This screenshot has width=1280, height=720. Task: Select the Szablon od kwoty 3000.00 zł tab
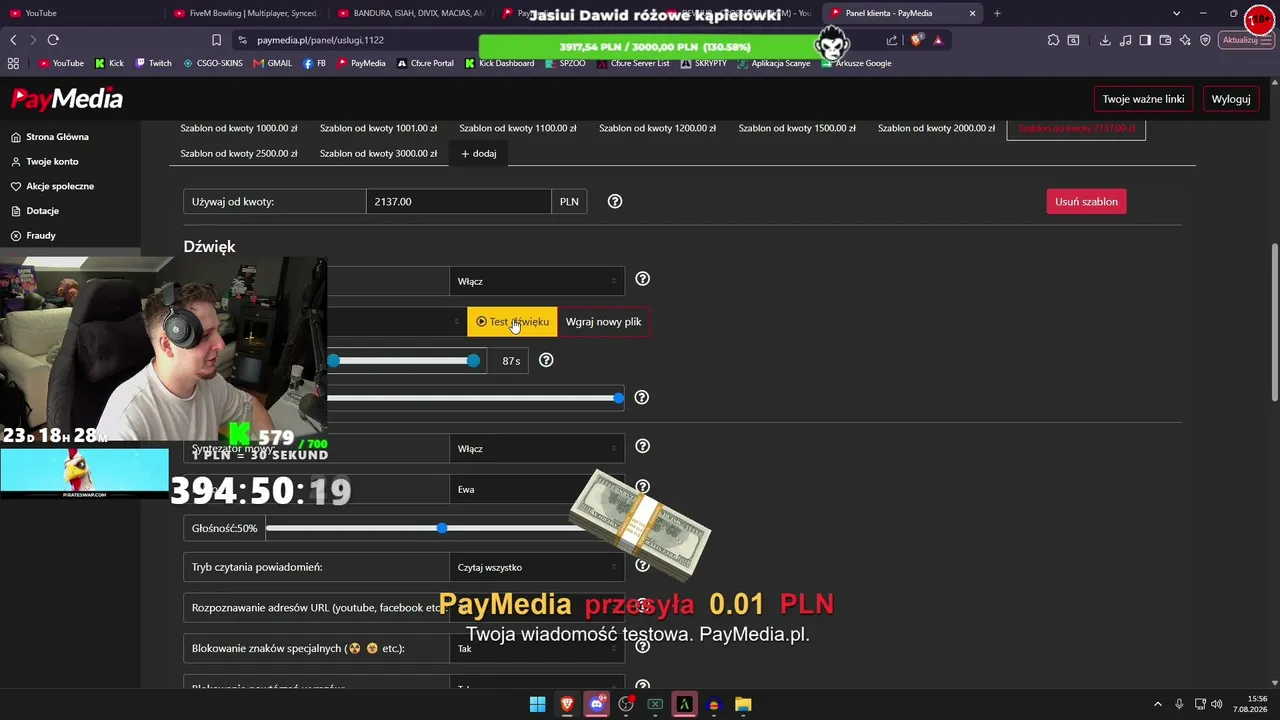tap(378, 153)
